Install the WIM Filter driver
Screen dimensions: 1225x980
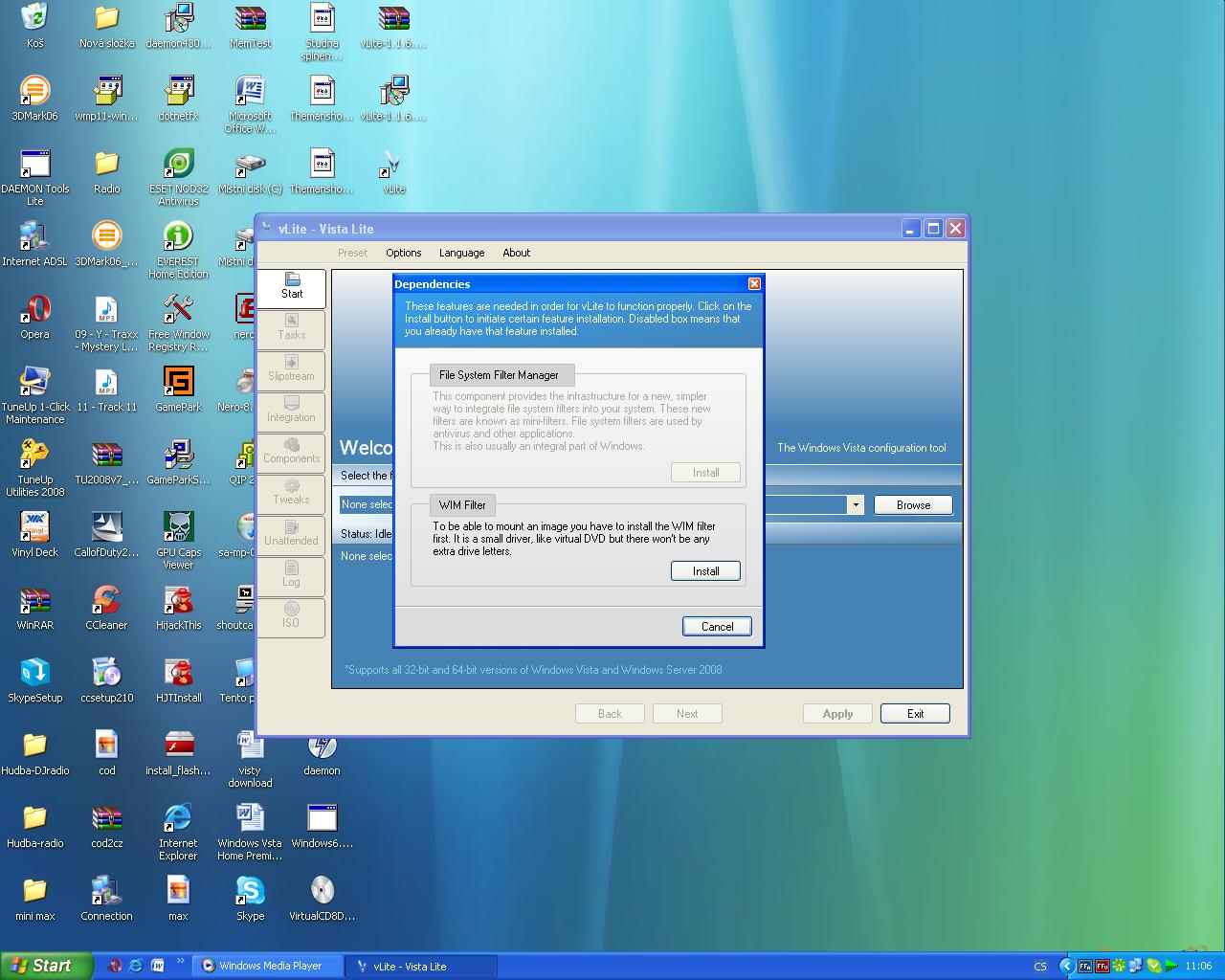tap(705, 571)
